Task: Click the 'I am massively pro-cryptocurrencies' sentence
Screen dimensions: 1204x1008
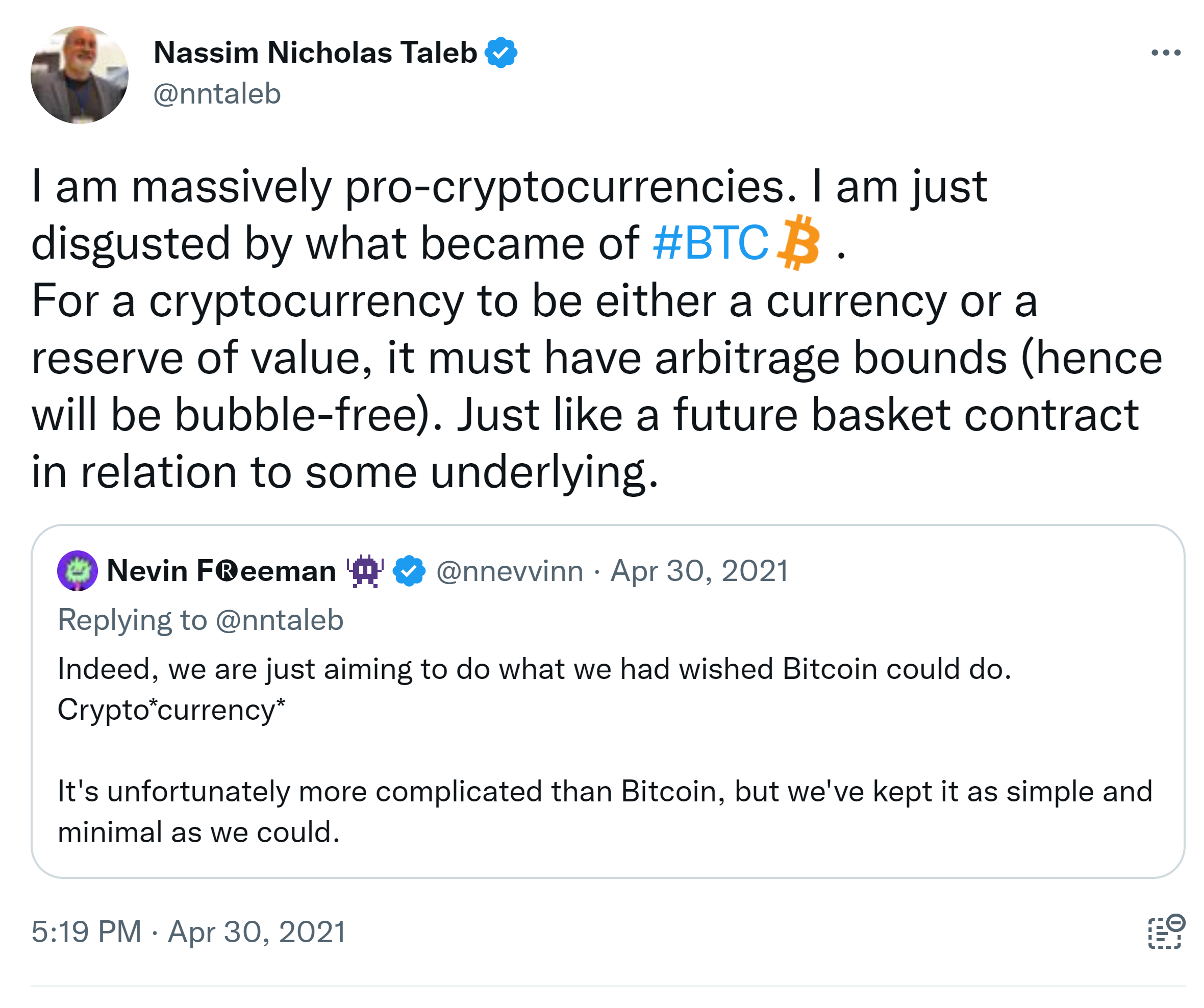Action: pos(413,187)
